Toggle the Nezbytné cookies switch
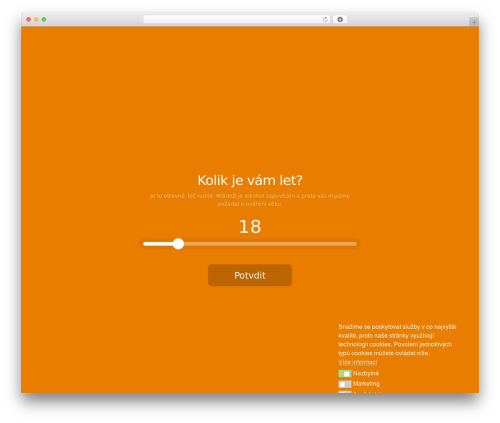Viewport: 500px width, 423px height. pyautogui.click(x=345, y=374)
